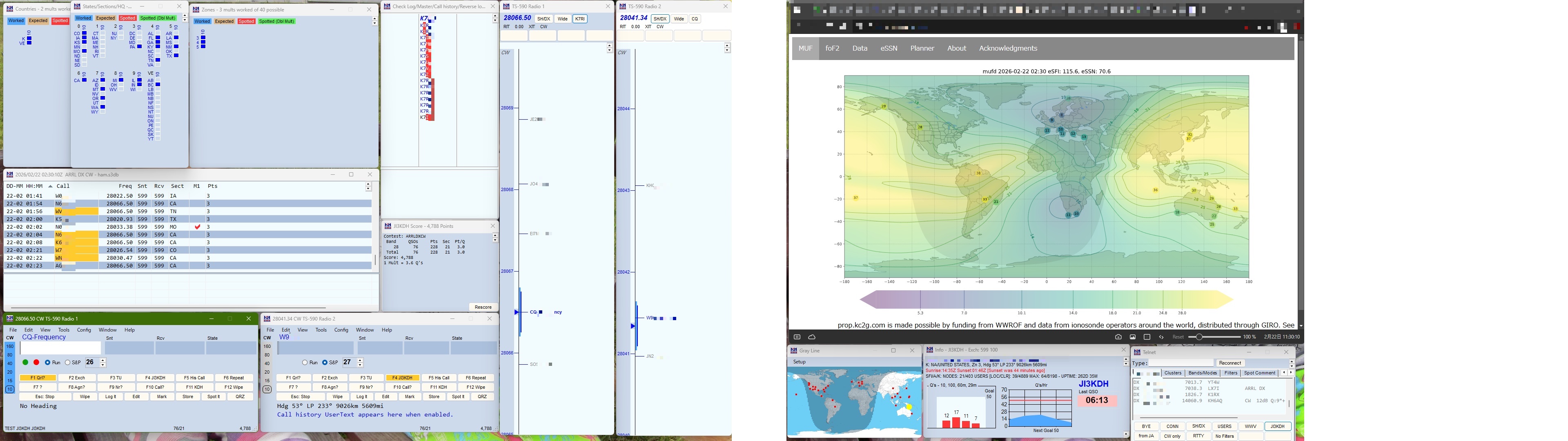
Task: Open Config menu in Radio 1 window
Action: pyautogui.click(x=84, y=330)
